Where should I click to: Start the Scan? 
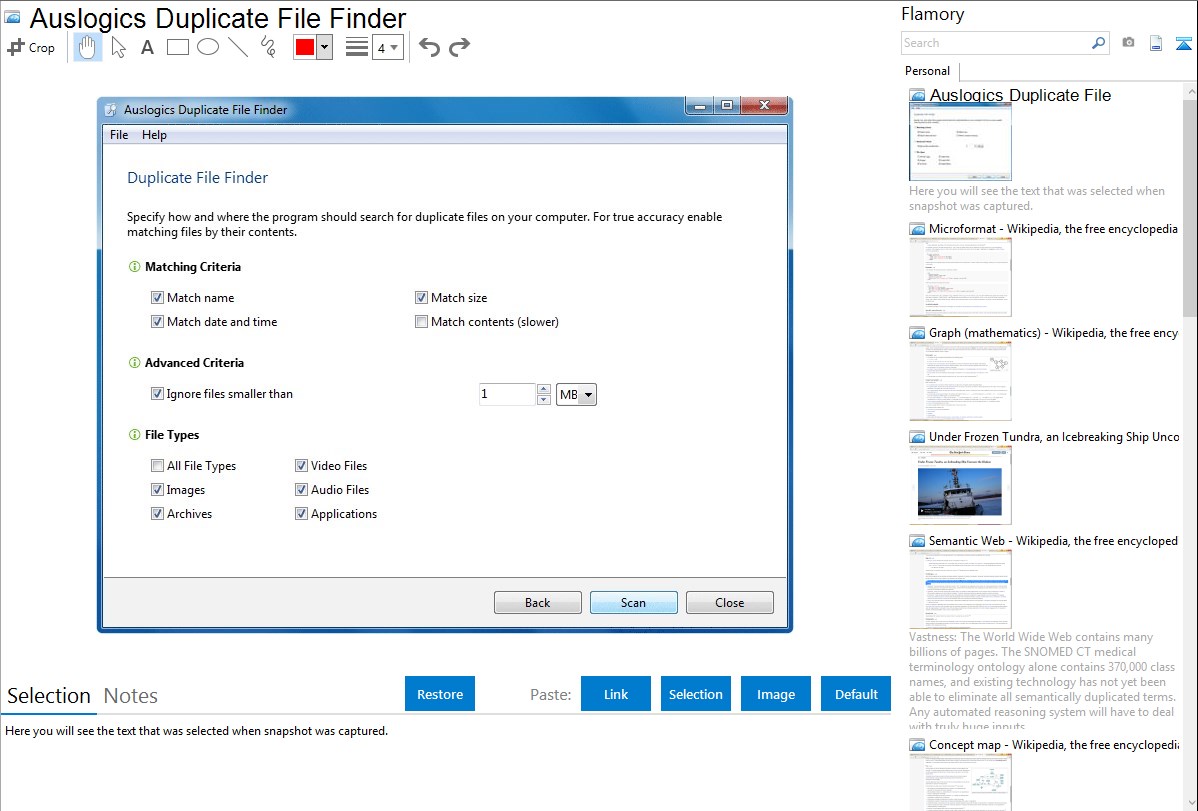633,602
